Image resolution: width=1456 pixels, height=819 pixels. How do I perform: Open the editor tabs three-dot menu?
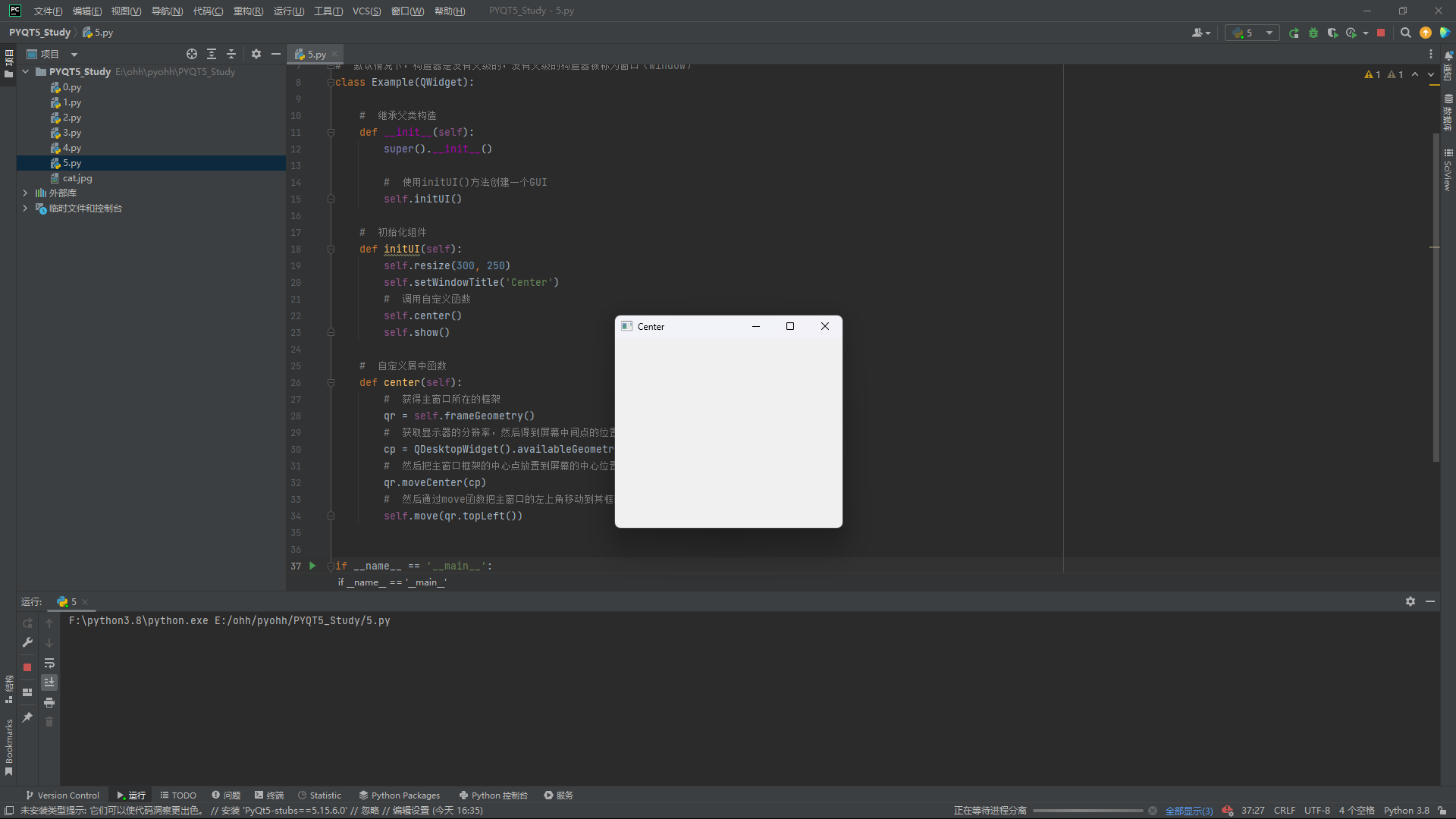(1431, 54)
